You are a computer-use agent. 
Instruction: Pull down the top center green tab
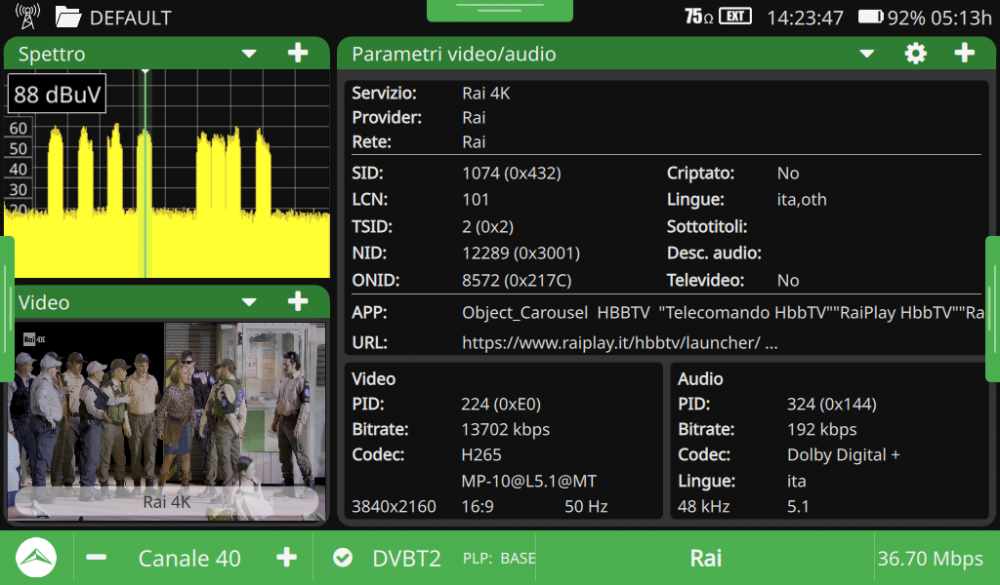coord(500,10)
